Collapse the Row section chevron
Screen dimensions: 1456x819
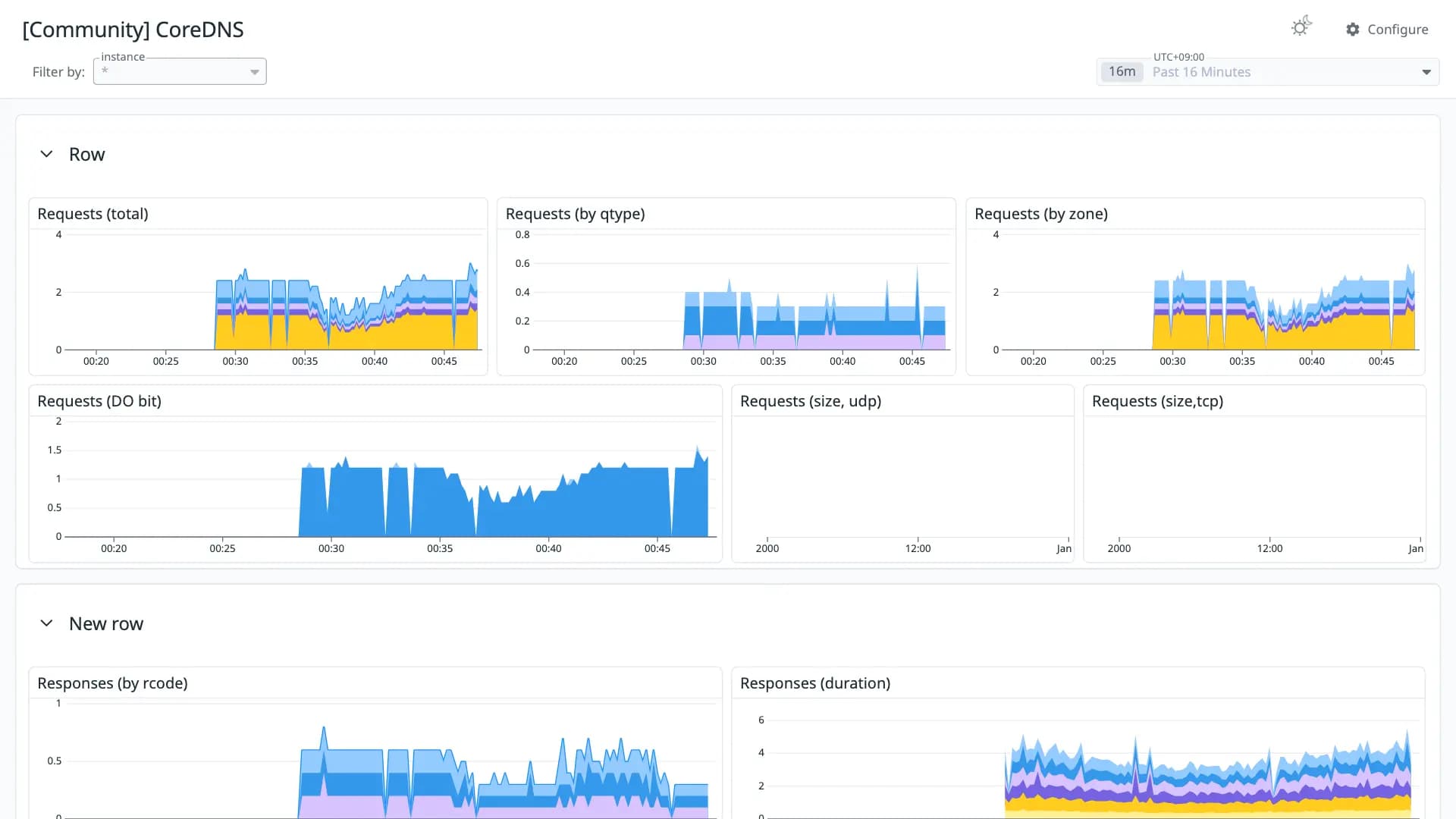(x=46, y=154)
